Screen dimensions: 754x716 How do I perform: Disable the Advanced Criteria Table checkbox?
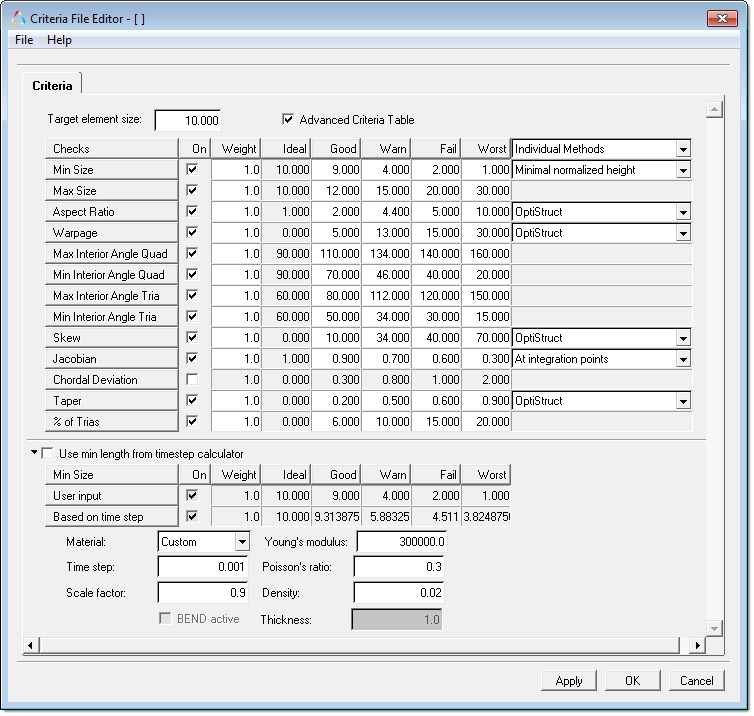(x=289, y=120)
